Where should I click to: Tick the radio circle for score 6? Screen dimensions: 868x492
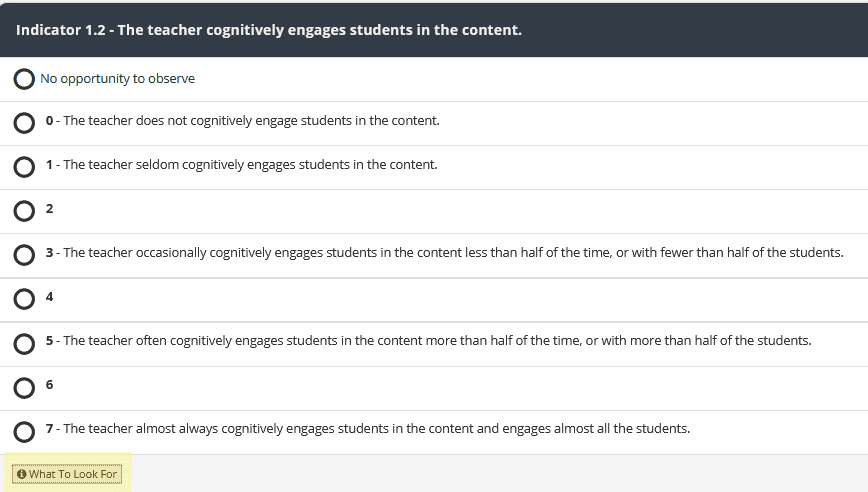[24, 388]
